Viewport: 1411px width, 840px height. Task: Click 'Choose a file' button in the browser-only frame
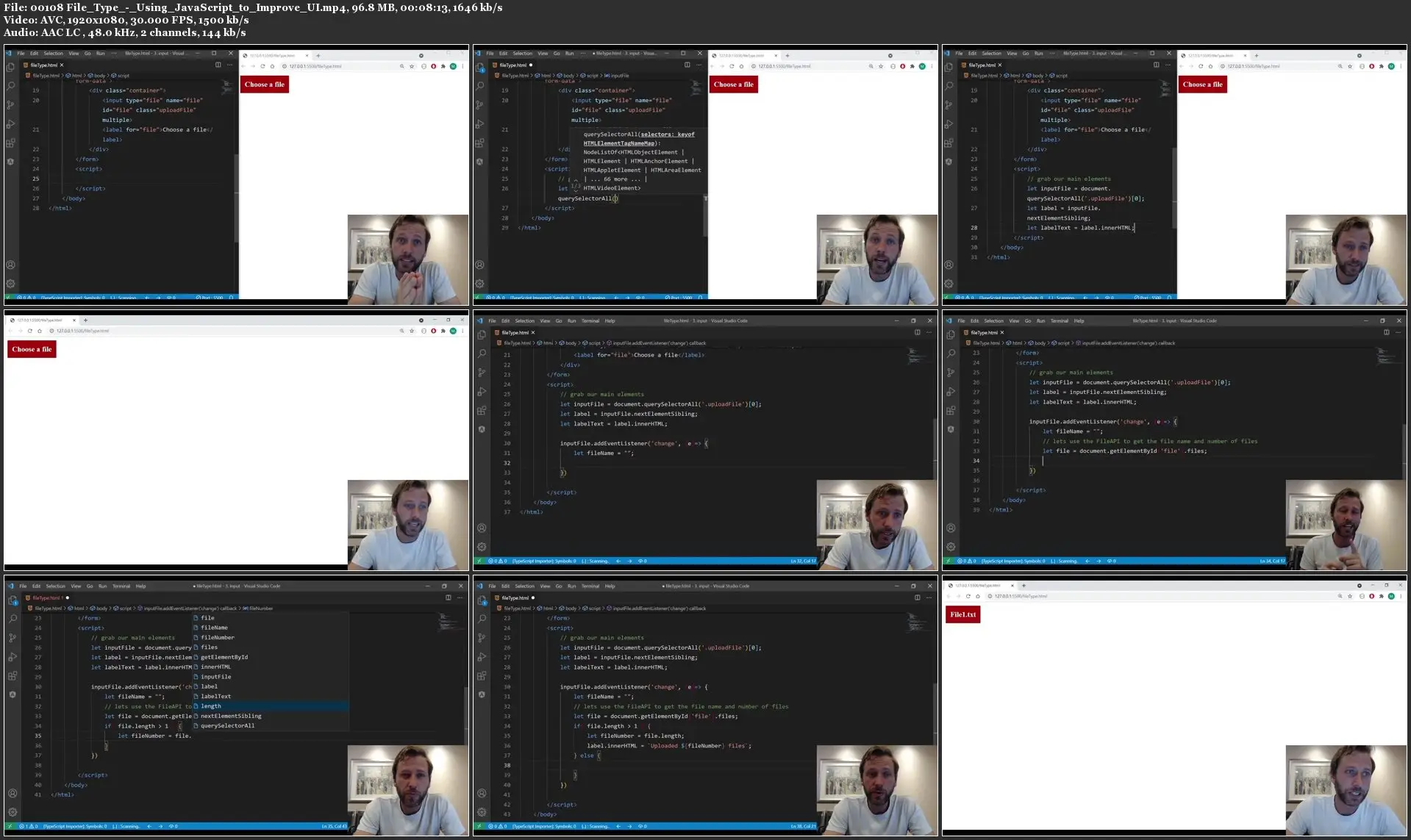click(x=32, y=349)
